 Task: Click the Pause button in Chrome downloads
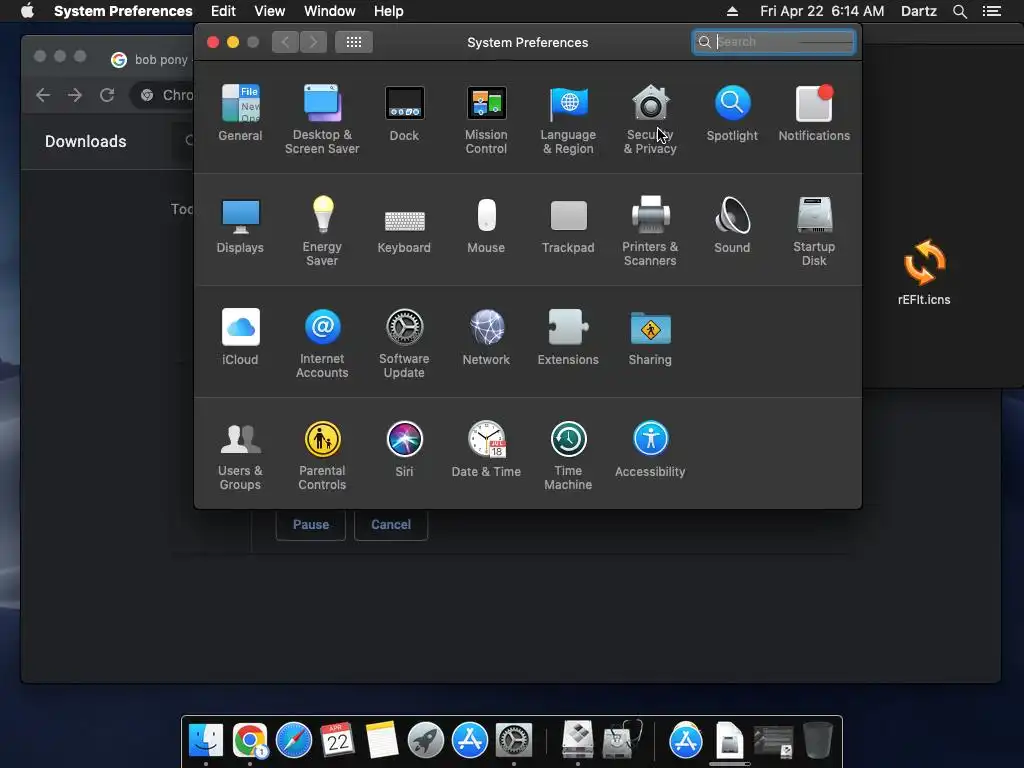pos(311,524)
